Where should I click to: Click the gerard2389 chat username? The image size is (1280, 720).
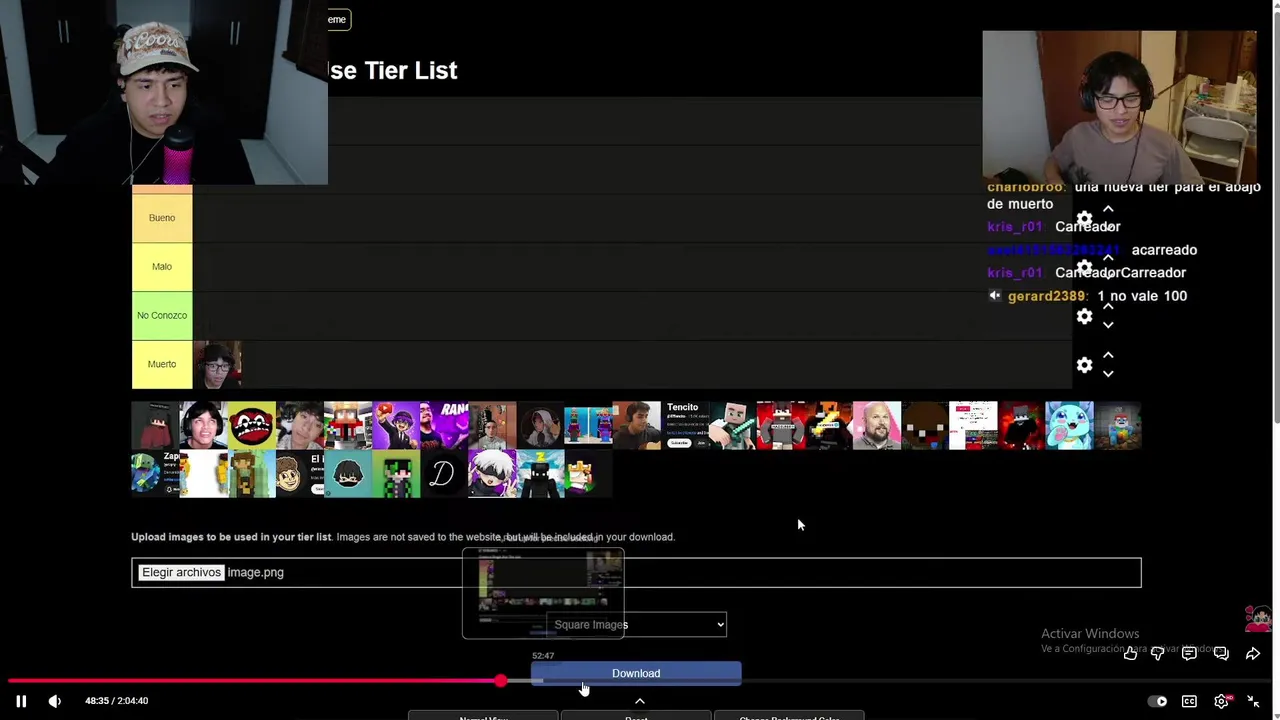(1046, 296)
